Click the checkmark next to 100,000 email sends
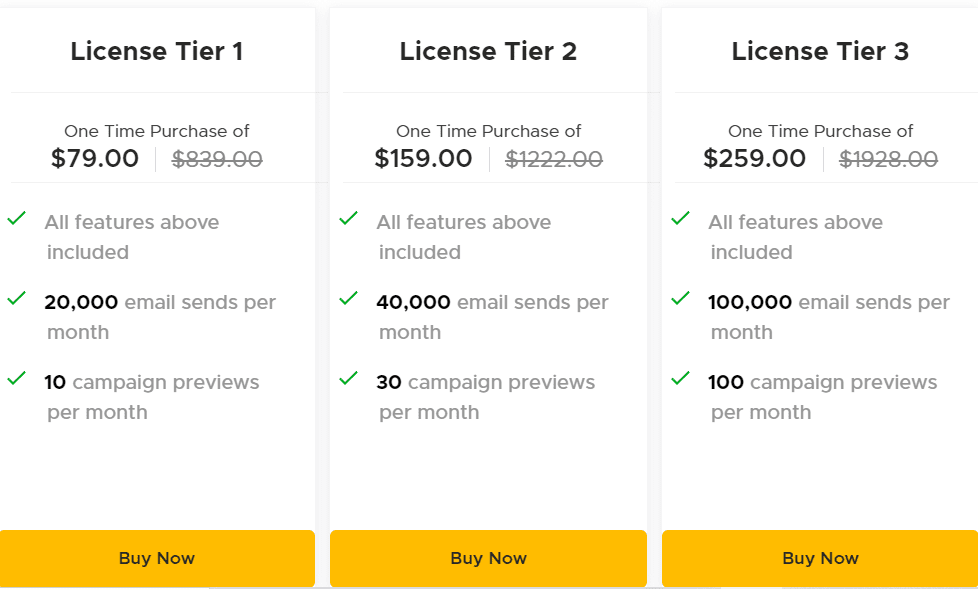Image resolution: width=978 pixels, height=589 pixels. (x=681, y=297)
